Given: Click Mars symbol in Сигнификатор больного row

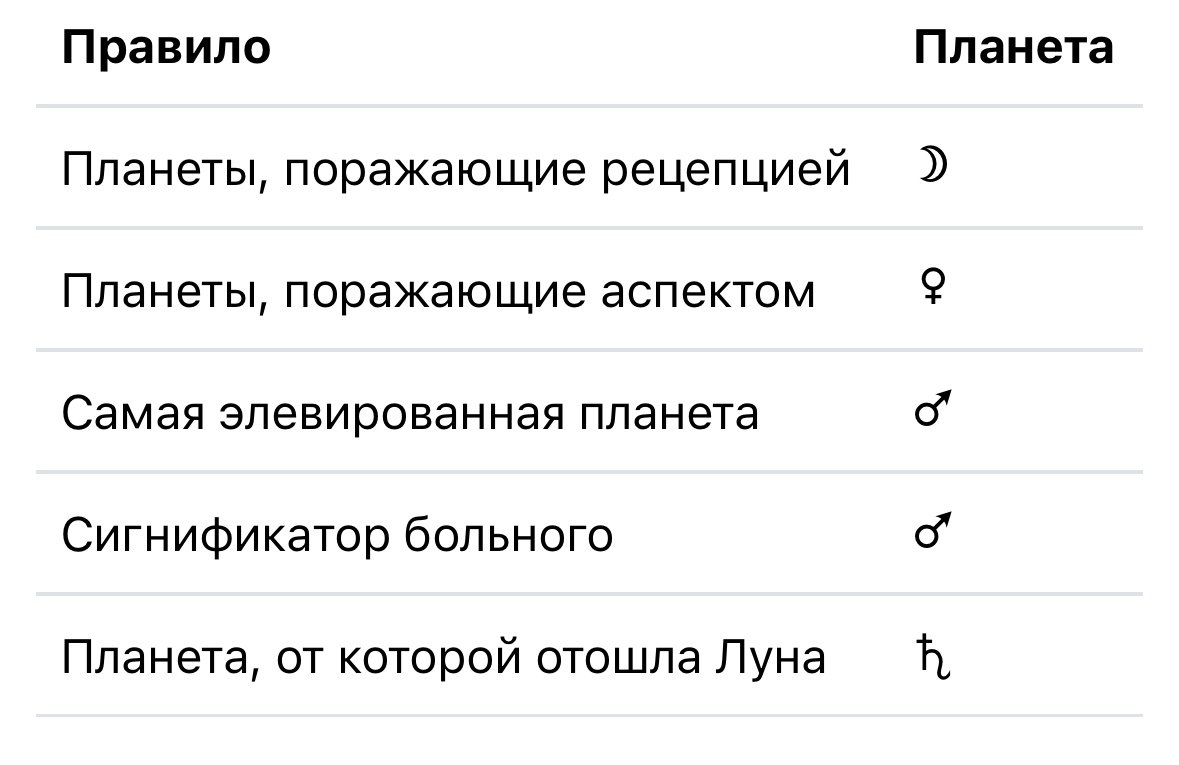Looking at the screenshot, I should (933, 531).
